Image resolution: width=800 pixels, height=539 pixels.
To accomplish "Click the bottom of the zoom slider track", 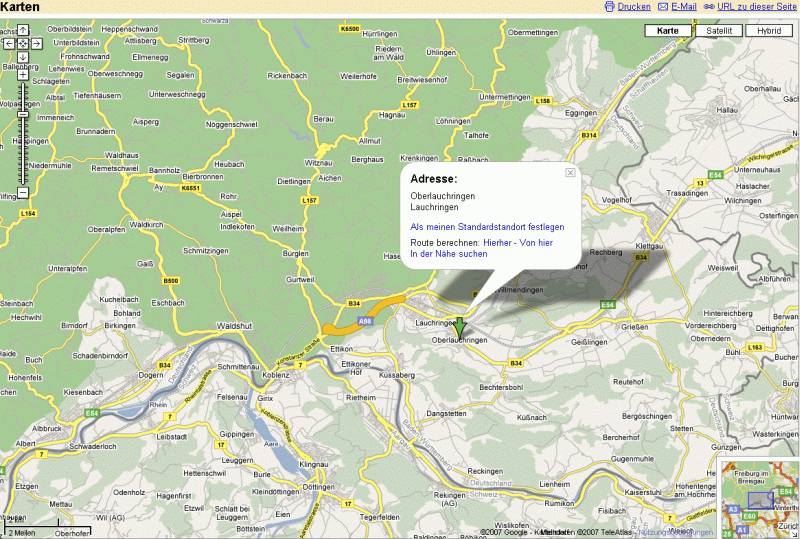I will point(23,181).
